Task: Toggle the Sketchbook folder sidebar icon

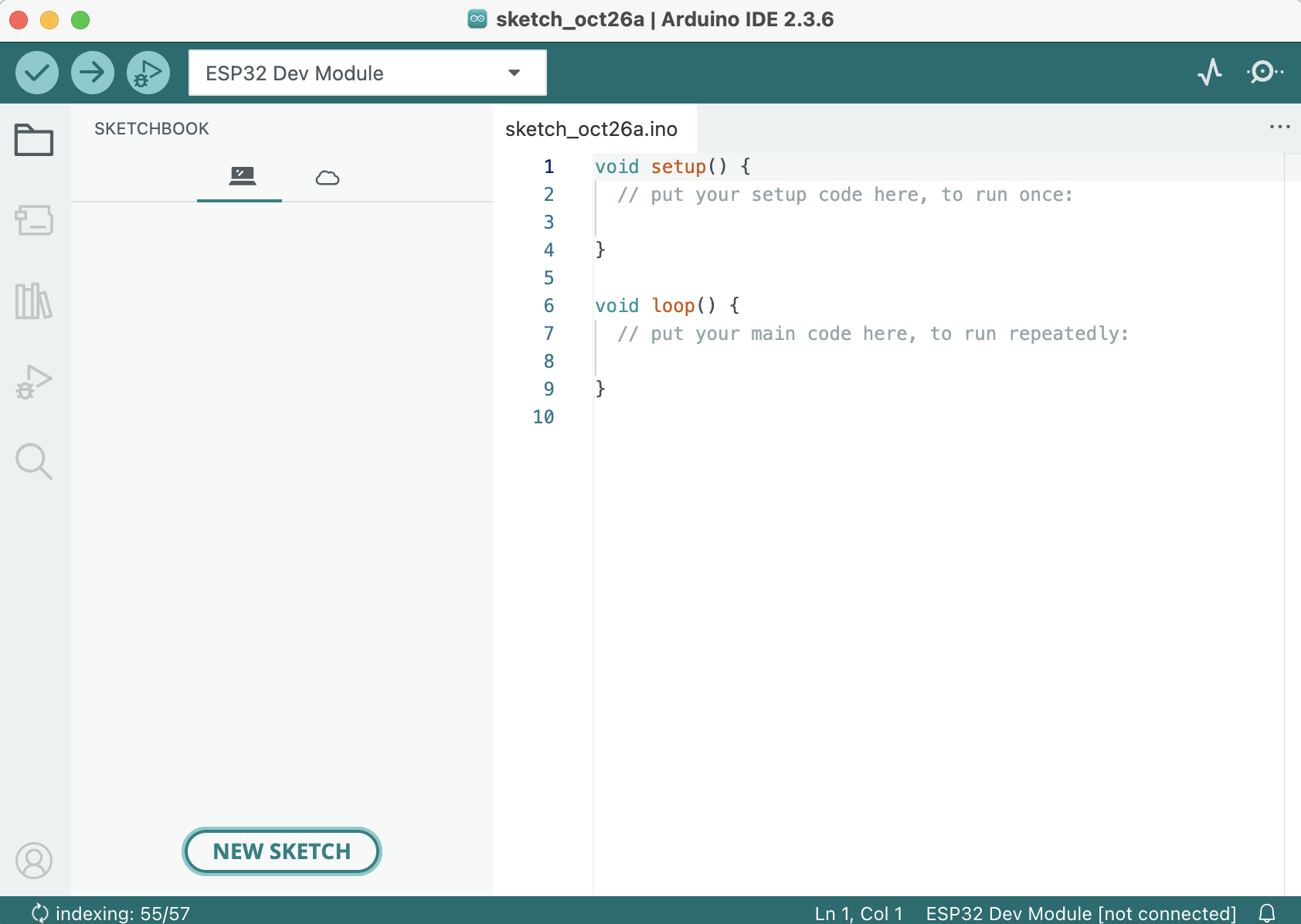Action: pos(34,141)
